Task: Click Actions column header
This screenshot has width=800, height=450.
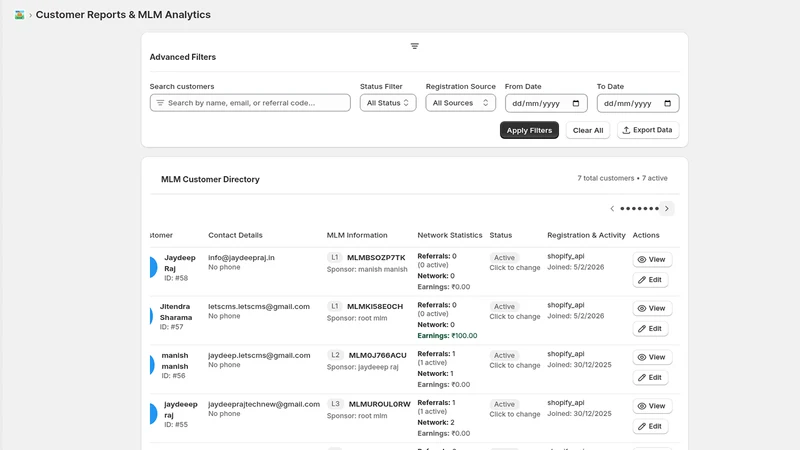Action: pos(646,235)
